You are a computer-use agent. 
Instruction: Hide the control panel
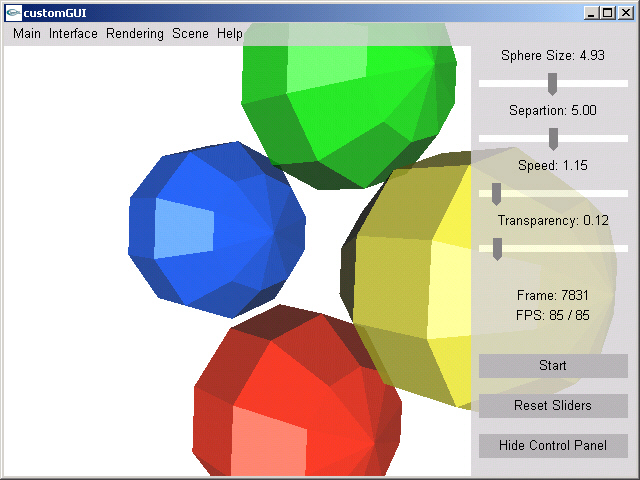pos(553,445)
